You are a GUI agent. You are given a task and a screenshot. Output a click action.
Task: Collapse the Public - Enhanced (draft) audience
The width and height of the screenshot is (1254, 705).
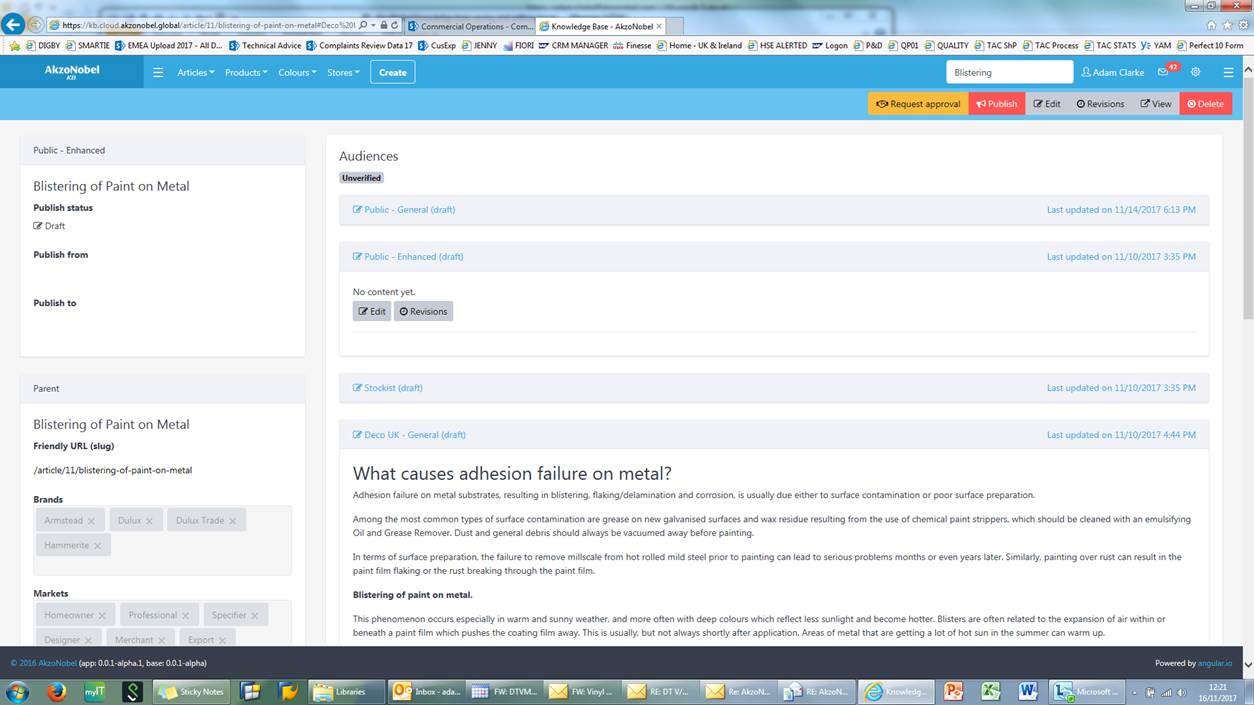tap(774, 256)
